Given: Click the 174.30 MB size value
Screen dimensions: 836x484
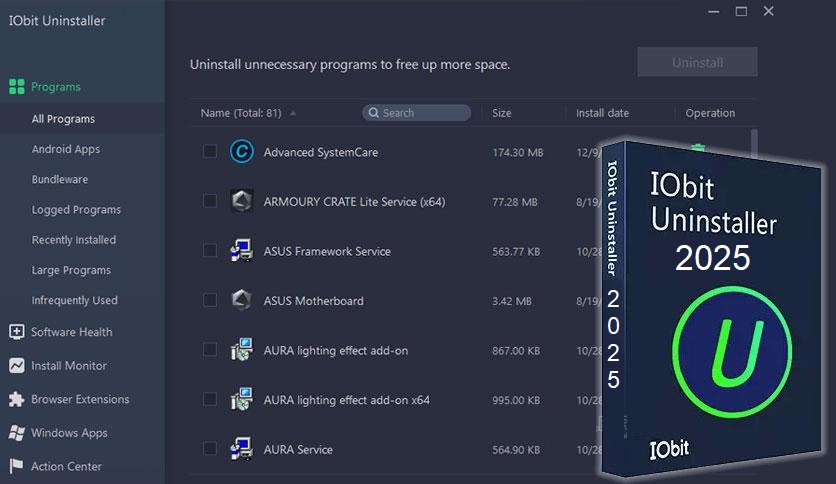Looking at the screenshot, I should [518, 152].
